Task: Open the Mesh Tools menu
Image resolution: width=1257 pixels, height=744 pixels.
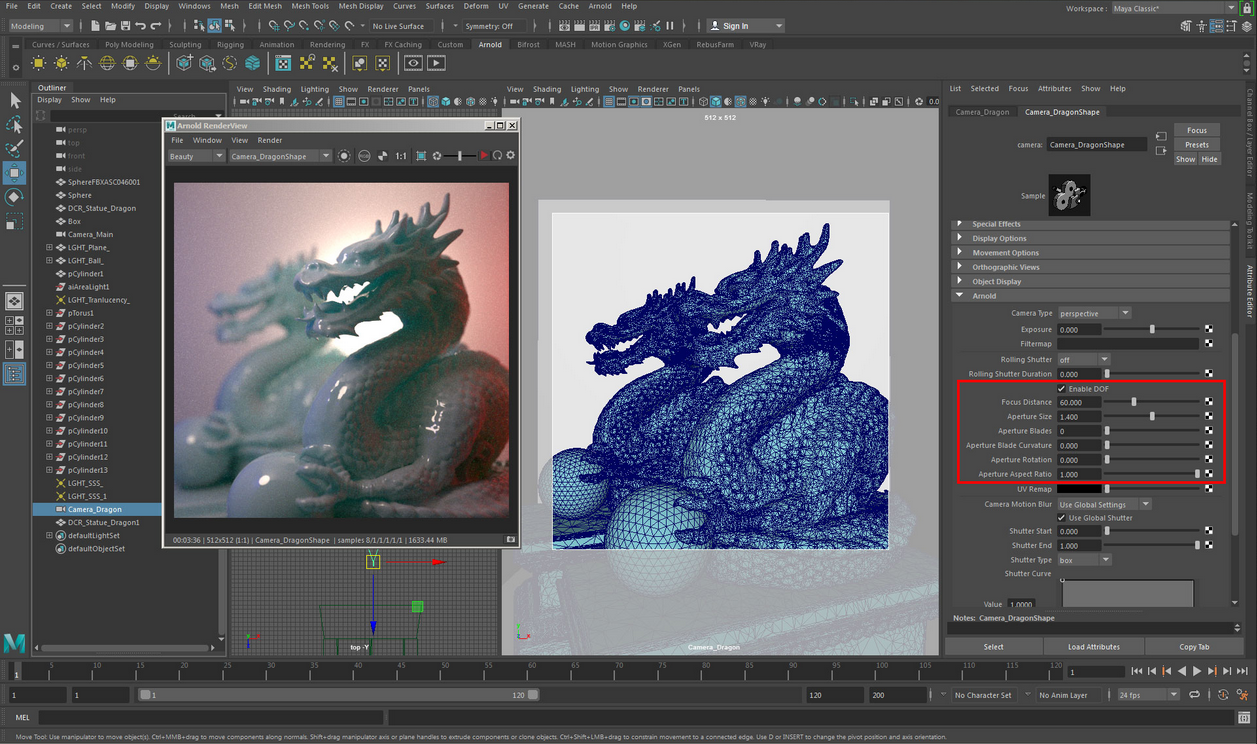Action: point(310,6)
